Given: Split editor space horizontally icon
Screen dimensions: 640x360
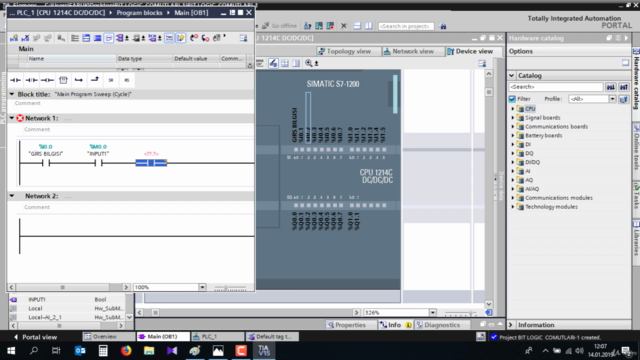Looking at the screenshot, I should (357, 26).
